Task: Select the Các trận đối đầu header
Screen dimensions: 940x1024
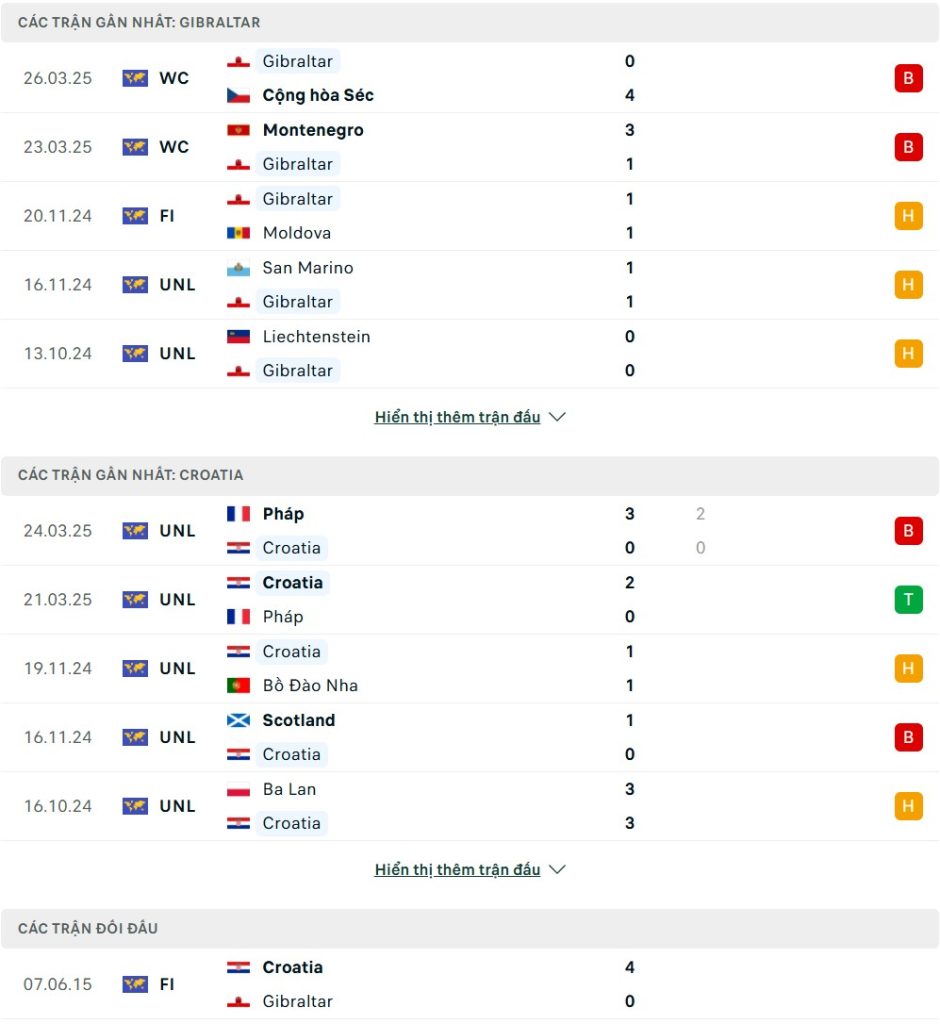Action: [x=470, y=928]
